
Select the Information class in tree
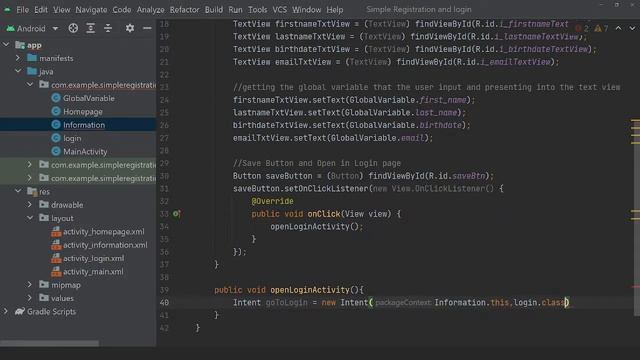[x=84, y=125]
